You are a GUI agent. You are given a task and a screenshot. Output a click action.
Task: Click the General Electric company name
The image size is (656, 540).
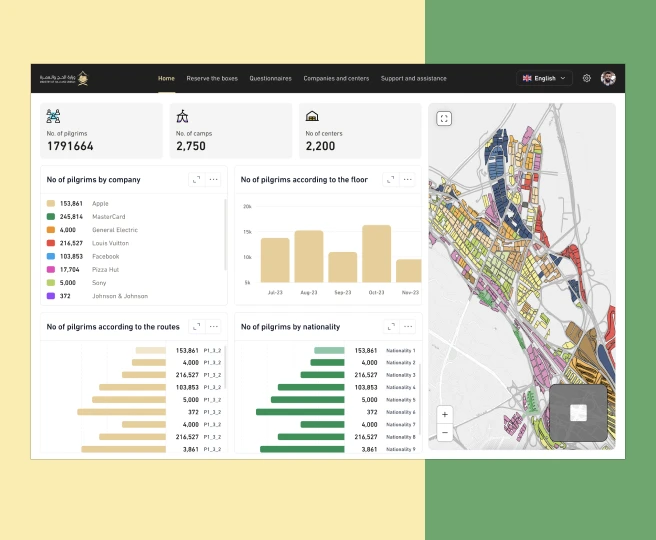point(115,230)
